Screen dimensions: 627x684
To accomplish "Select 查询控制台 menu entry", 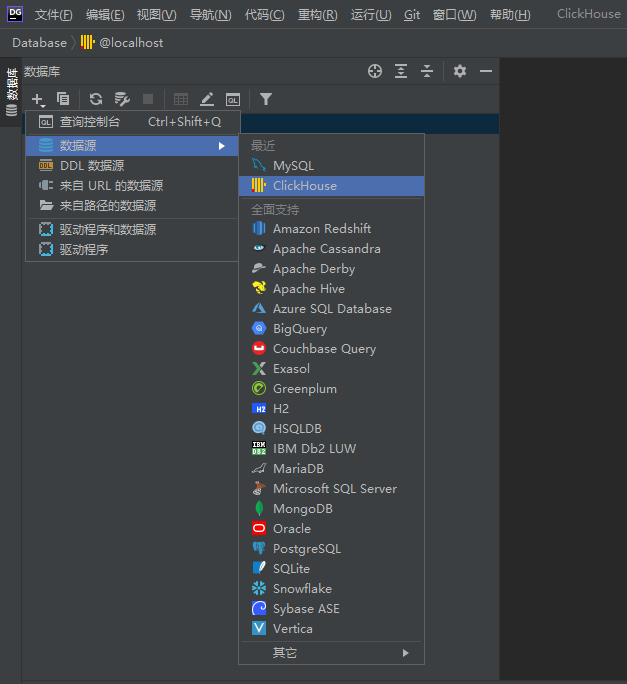I will point(132,122).
